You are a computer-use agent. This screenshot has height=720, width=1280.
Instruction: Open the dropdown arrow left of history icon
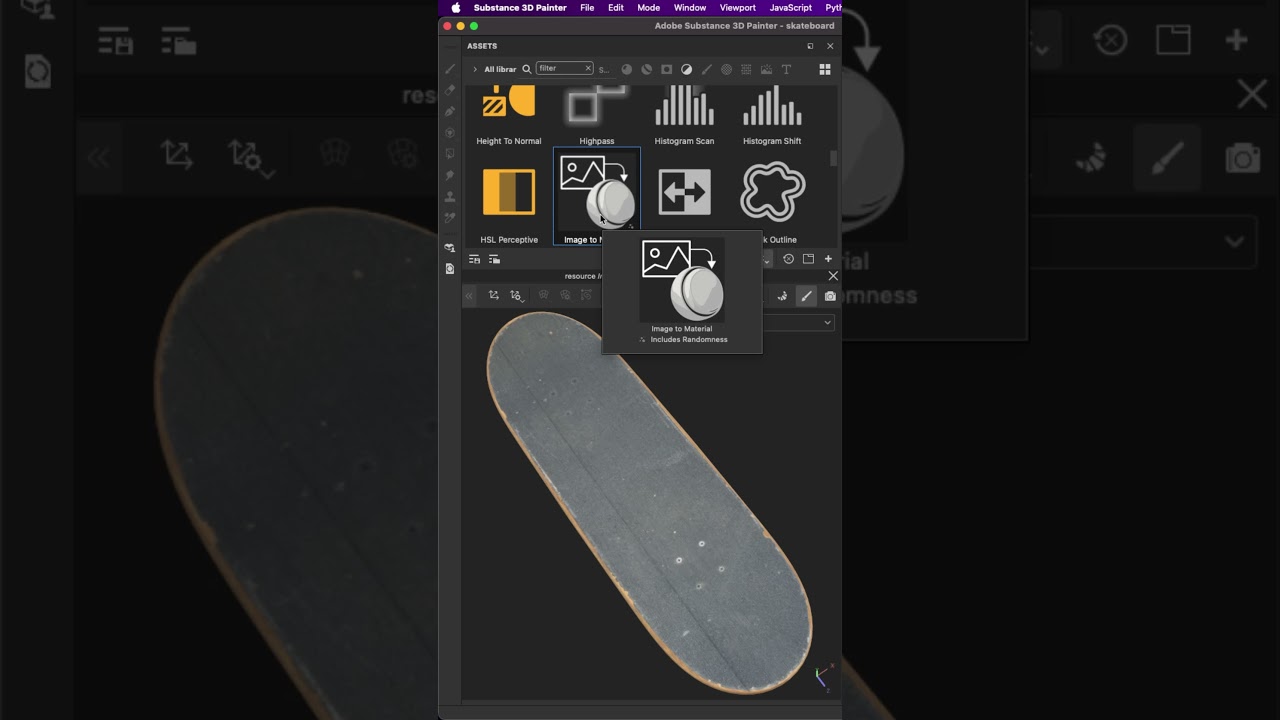(x=767, y=259)
